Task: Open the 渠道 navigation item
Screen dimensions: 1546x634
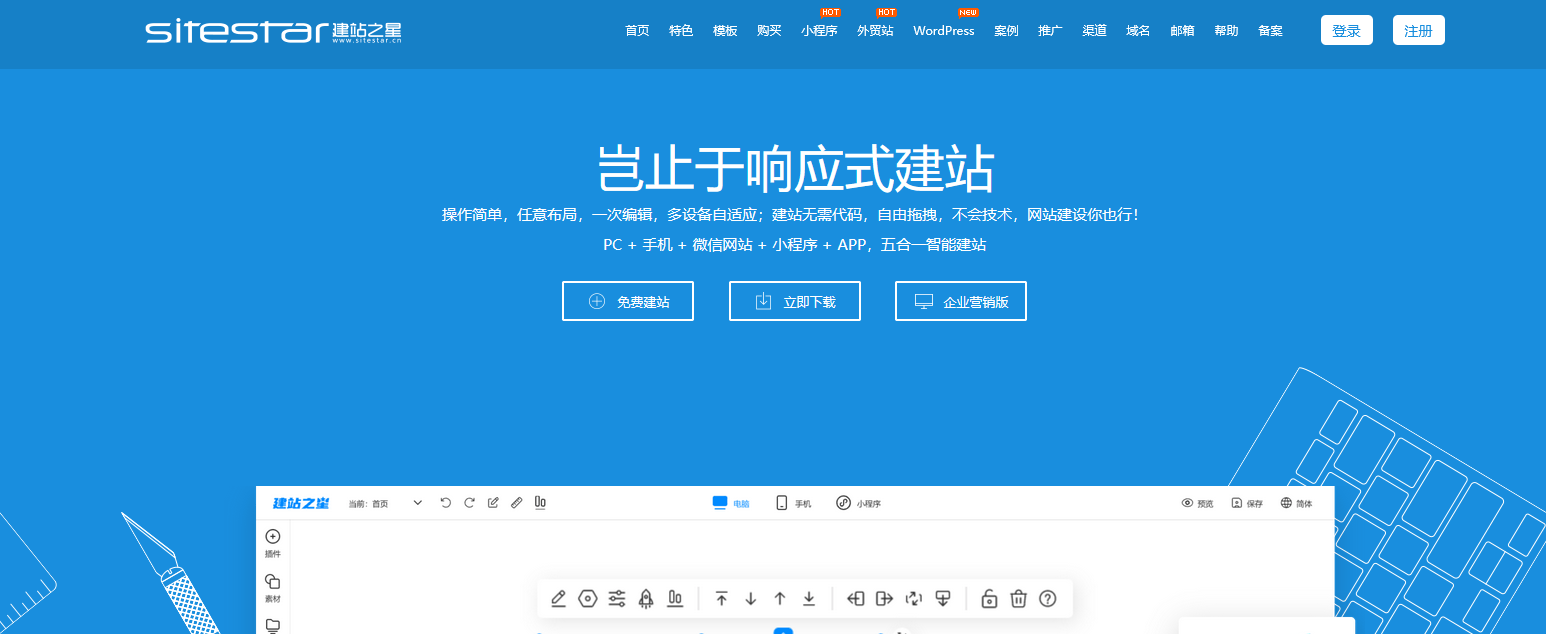Action: [x=1094, y=31]
